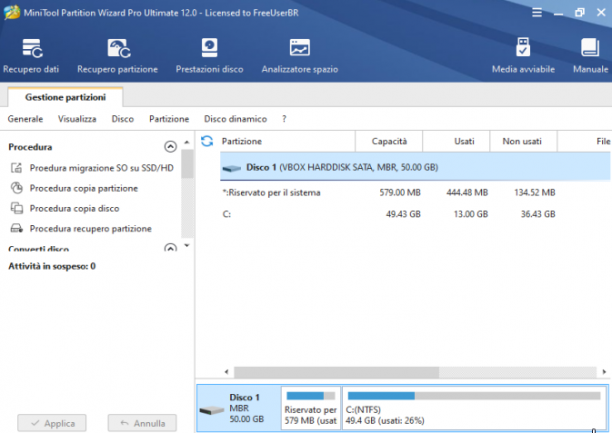Start Procedura recupero partizione
612x433 pixels.
coord(91,228)
